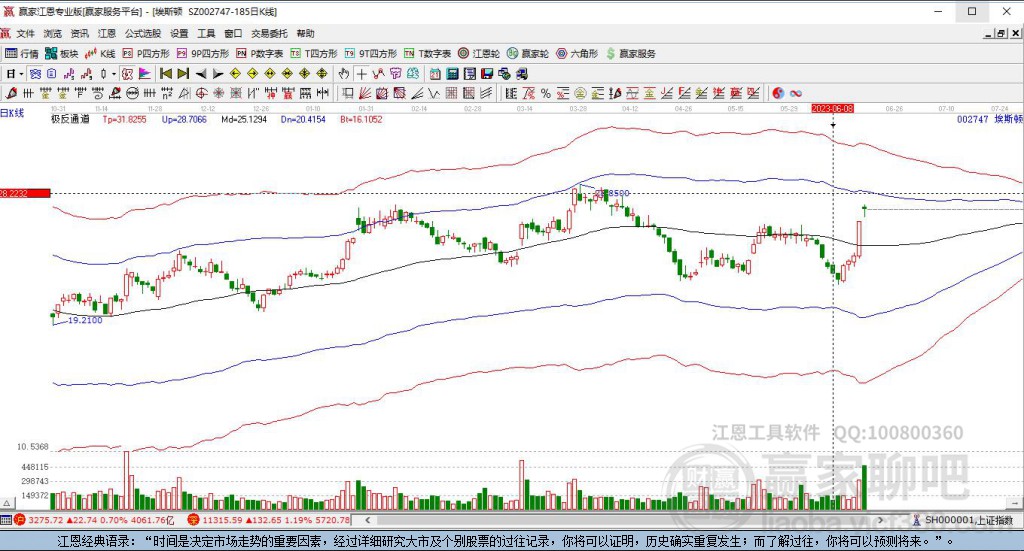Viewport: 1024px width, 551px height.
Task: Open the 六角形 hexagon tool
Action: pos(577,54)
